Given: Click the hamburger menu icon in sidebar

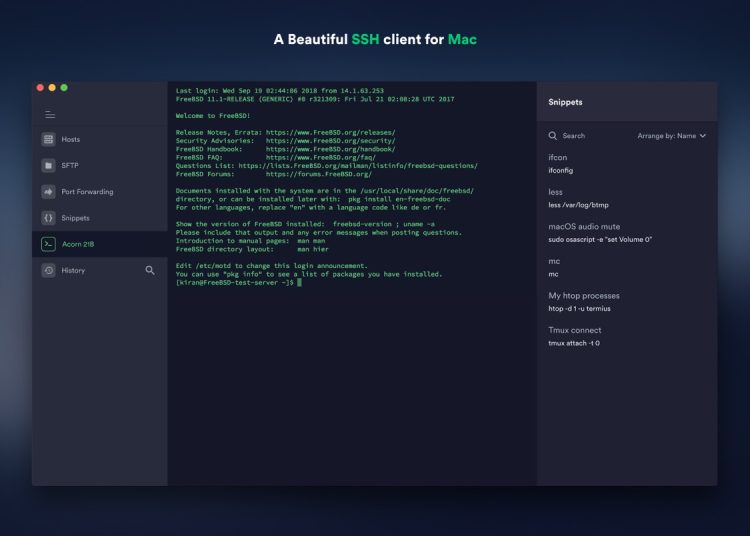Looking at the screenshot, I should coord(49,115).
